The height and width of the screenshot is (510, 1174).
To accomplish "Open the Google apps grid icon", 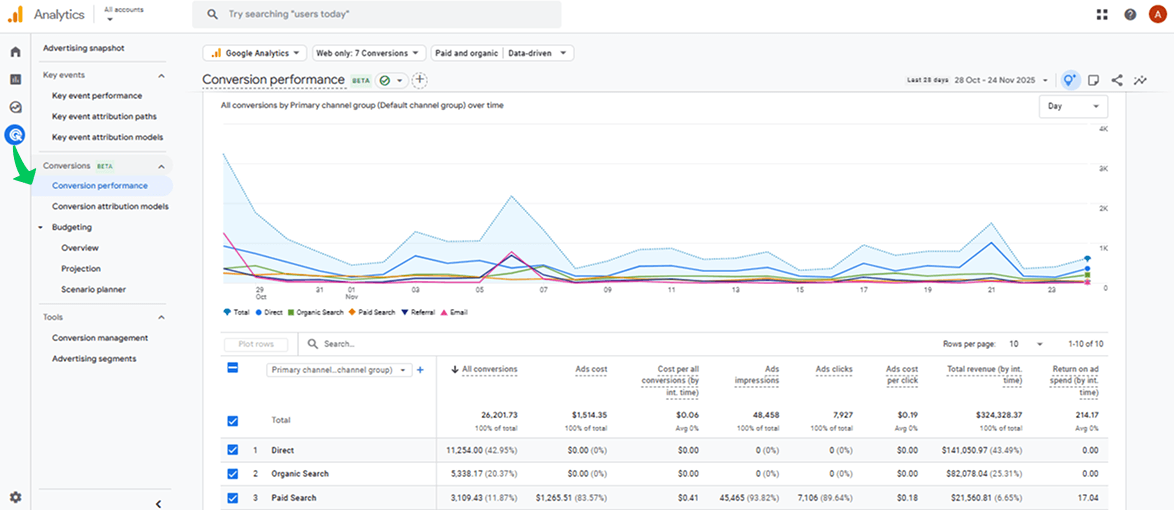I will tap(1102, 14).
